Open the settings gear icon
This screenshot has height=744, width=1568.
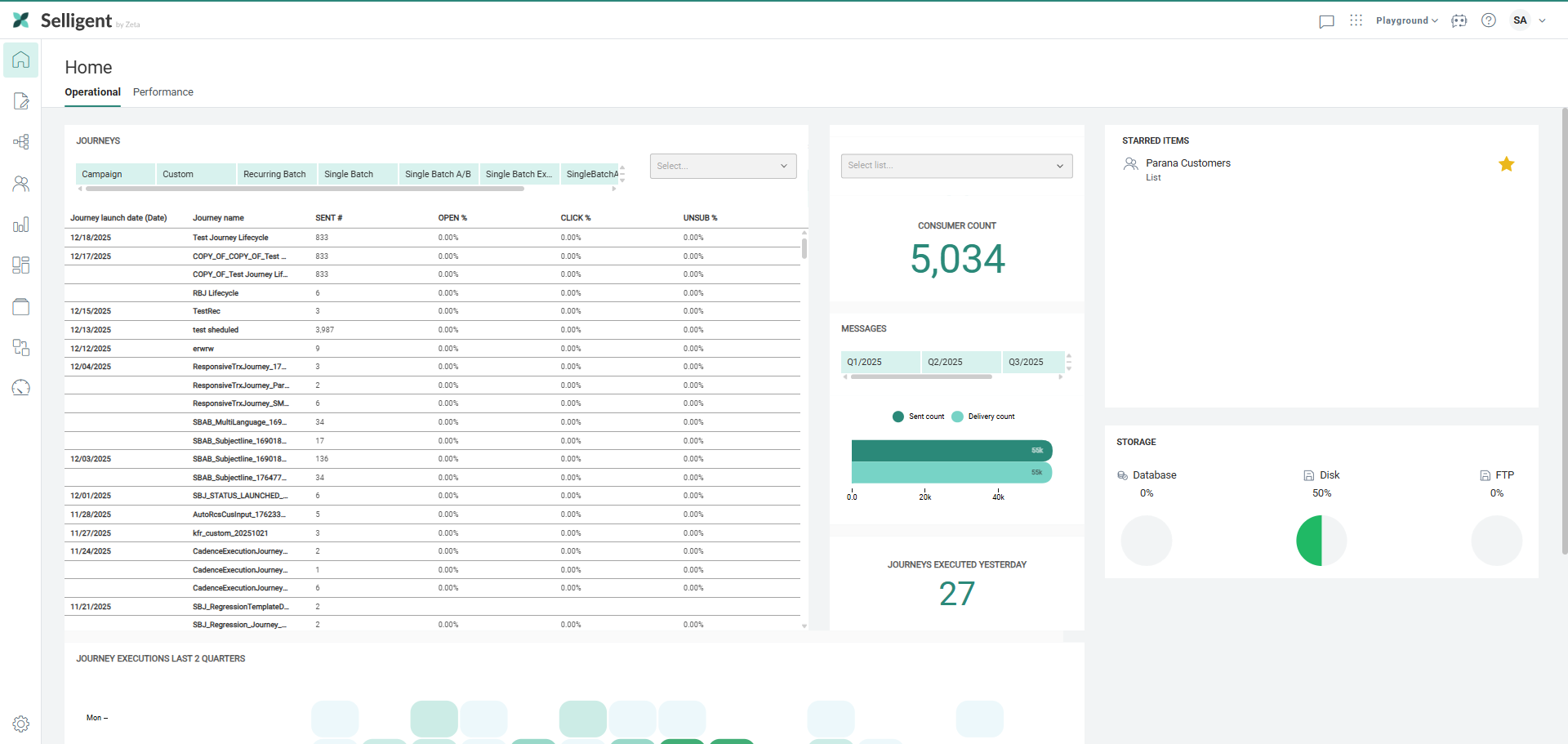click(21, 724)
